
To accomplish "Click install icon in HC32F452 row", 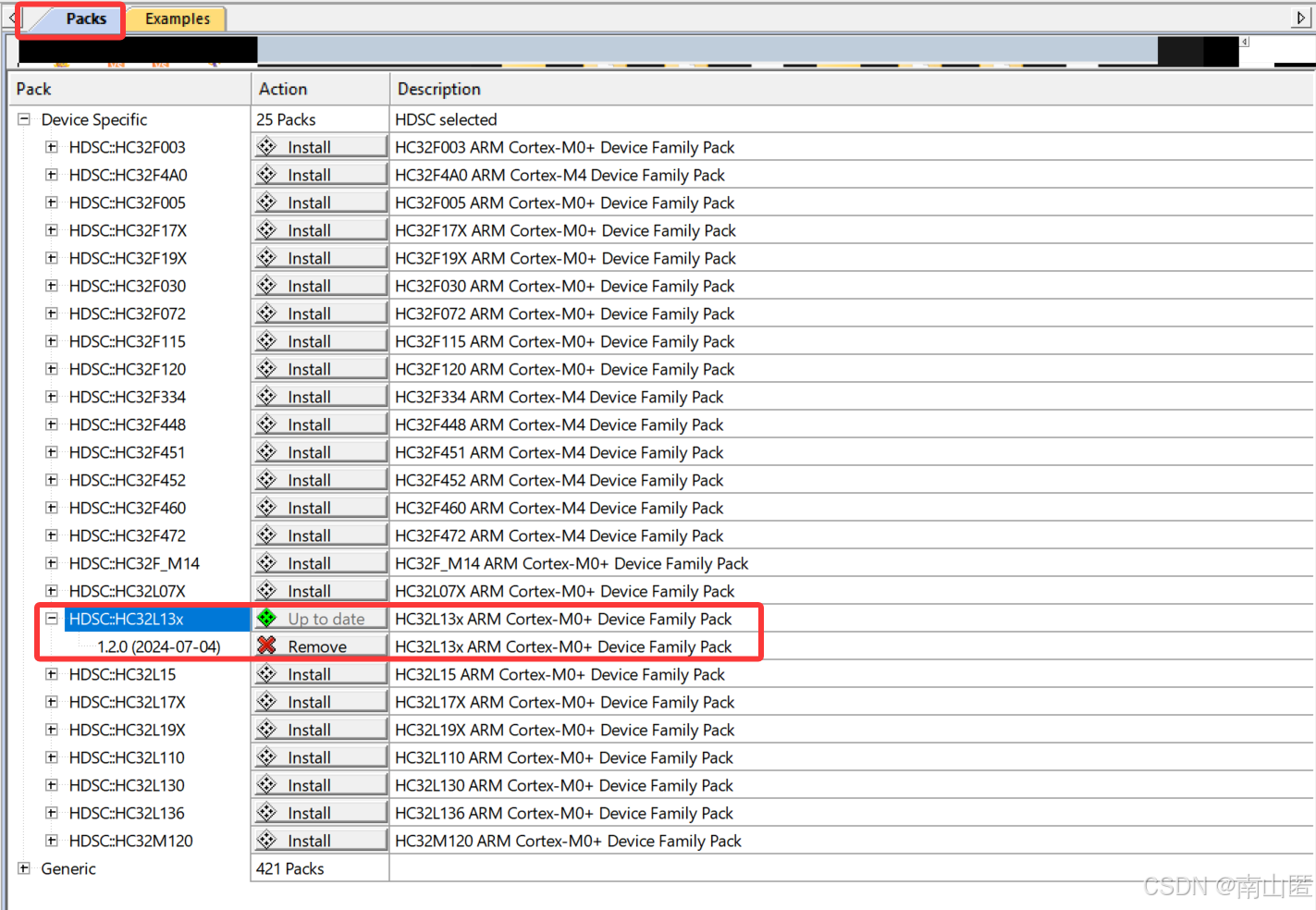I will click(267, 479).
